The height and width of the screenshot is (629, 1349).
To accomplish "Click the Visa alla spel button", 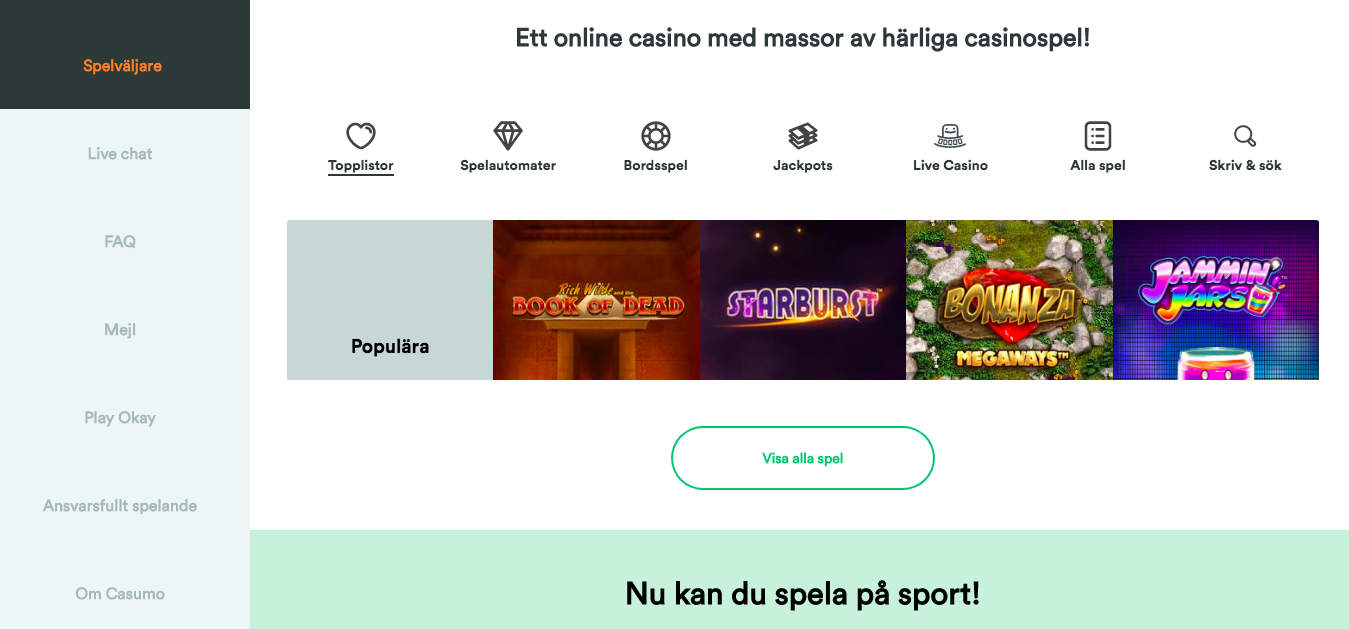I will pyautogui.click(x=803, y=458).
